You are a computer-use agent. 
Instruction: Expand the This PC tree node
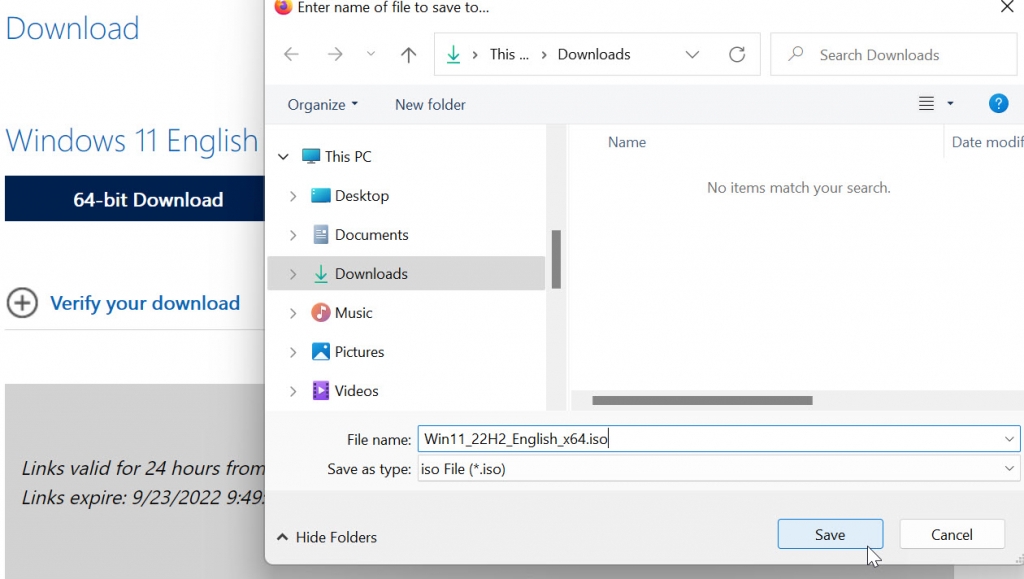283,156
